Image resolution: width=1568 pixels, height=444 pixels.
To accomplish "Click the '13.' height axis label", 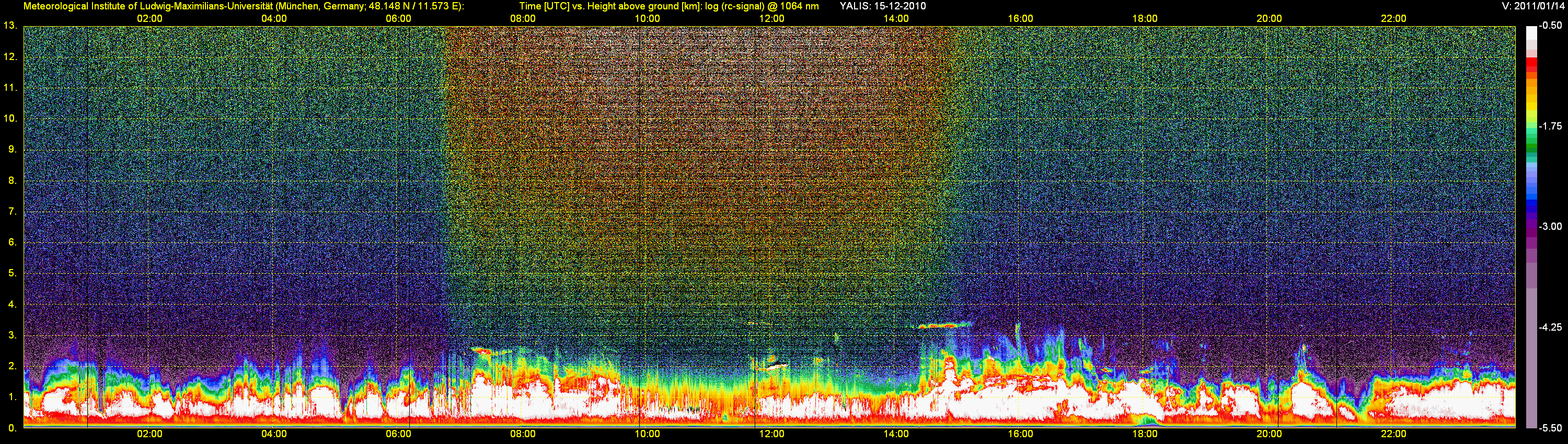I will coord(10,26).
